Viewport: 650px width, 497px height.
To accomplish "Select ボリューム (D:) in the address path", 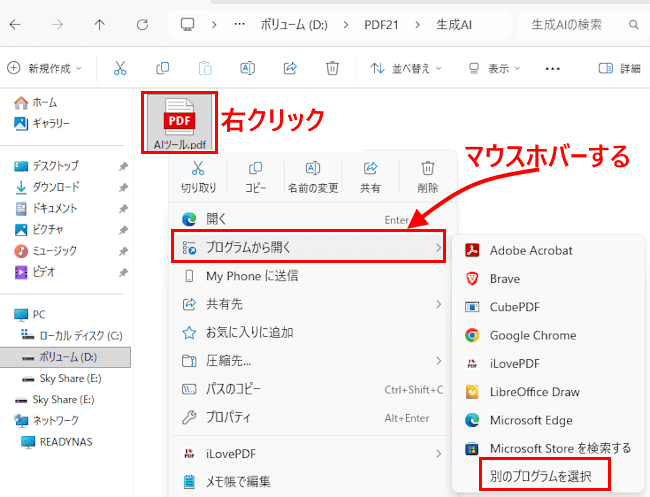I will tap(294, 25).
